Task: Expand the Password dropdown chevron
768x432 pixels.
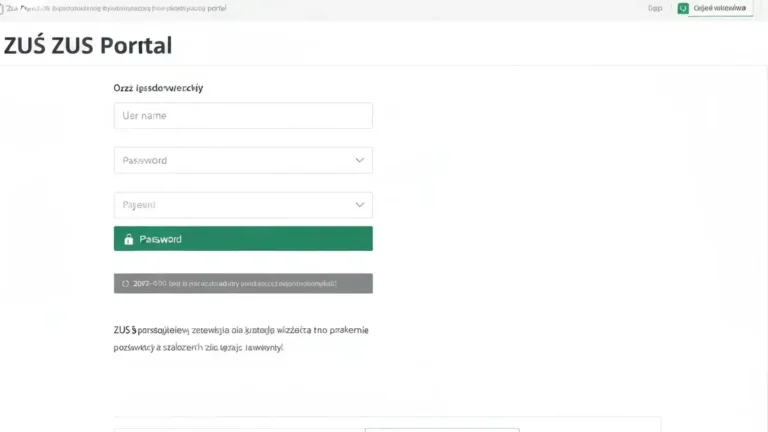Action: click(360, 160)
